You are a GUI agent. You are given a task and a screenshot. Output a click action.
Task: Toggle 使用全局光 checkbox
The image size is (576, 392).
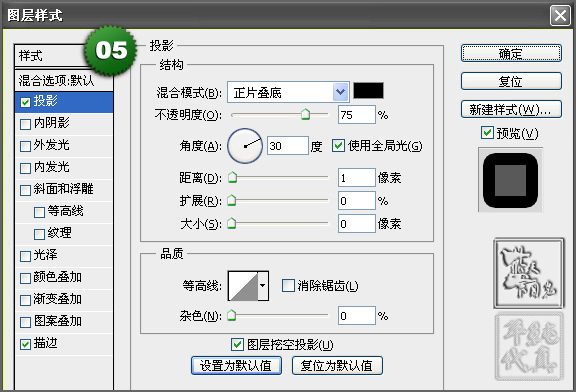338,145
